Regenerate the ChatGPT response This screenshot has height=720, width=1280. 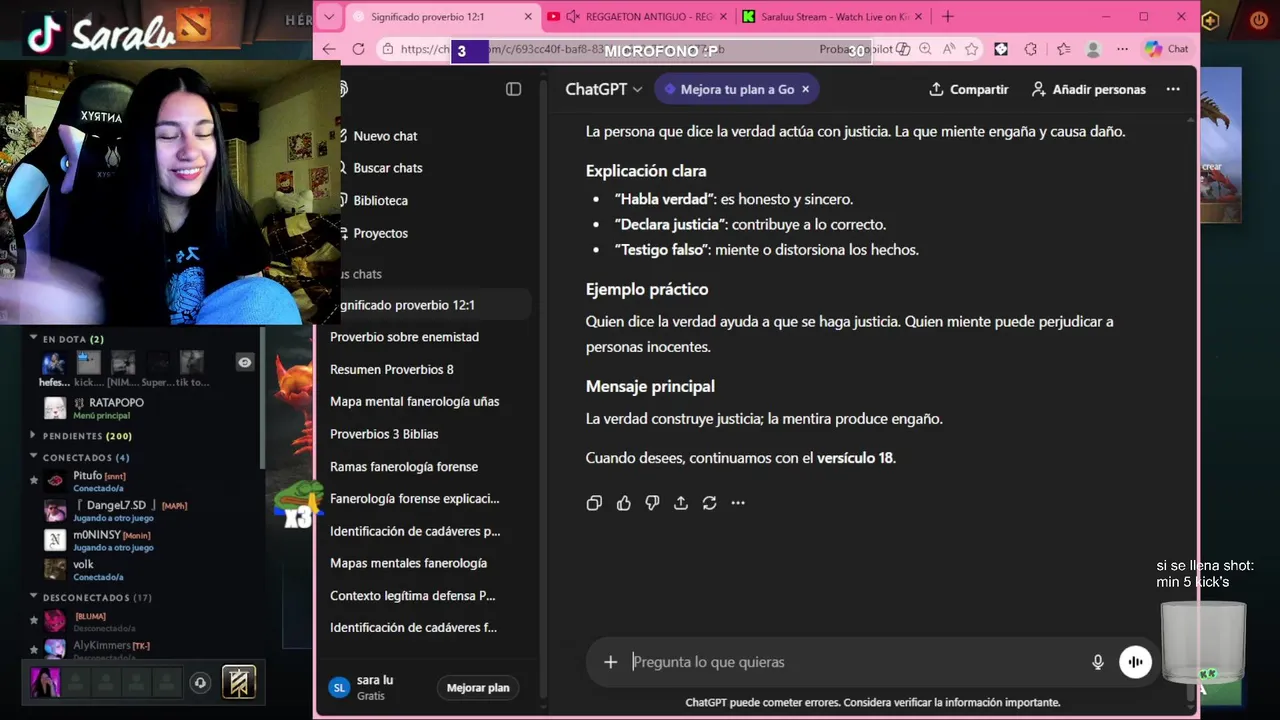(x=709, y=503)
